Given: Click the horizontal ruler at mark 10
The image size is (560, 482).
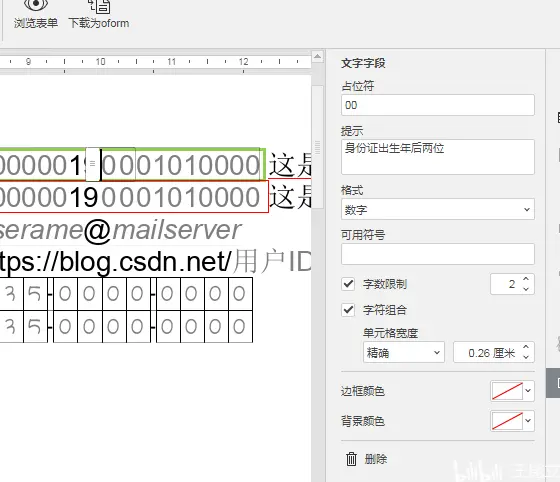Looking at the screenshot, I should [x=100, y=62].
